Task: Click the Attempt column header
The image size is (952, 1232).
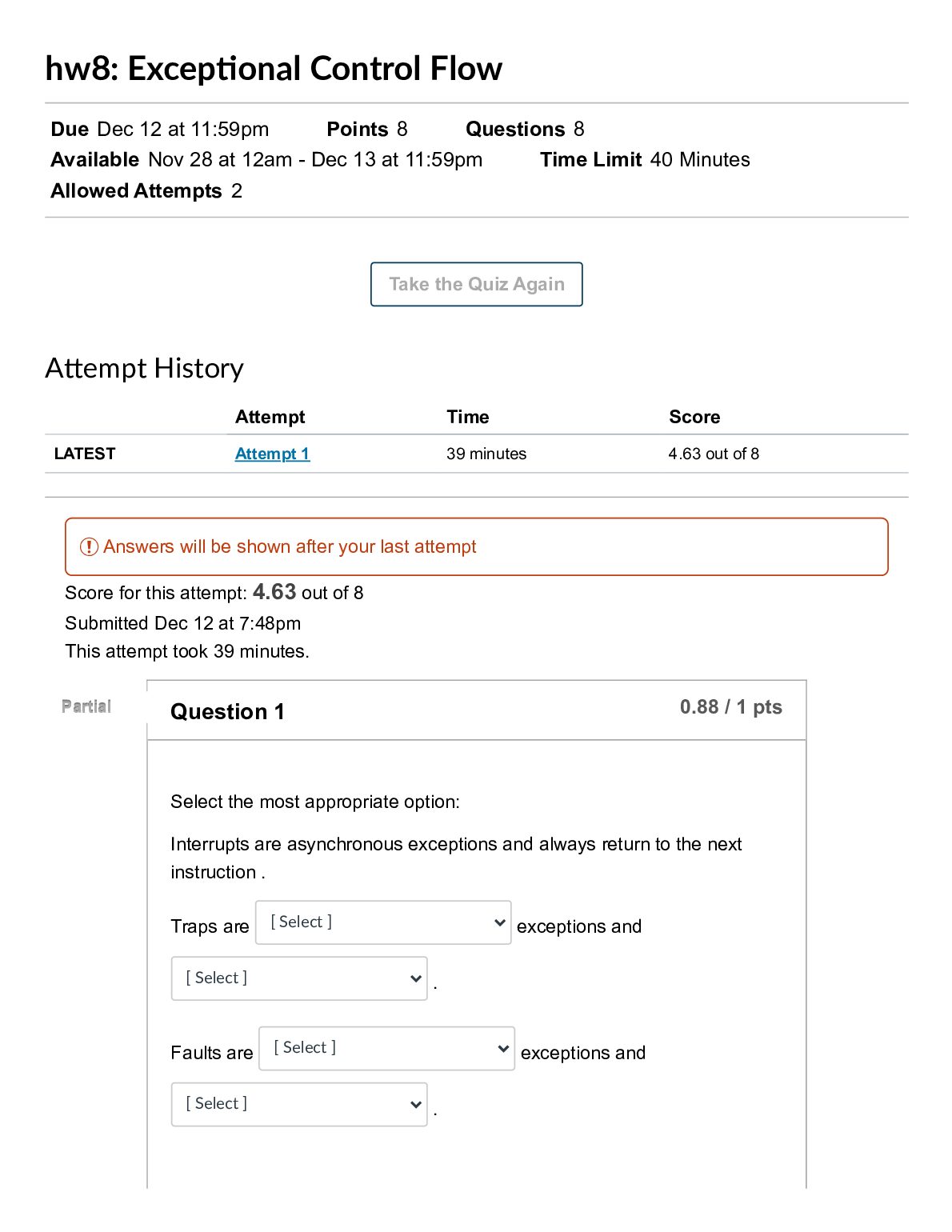Action: click(x=270, y=417)
